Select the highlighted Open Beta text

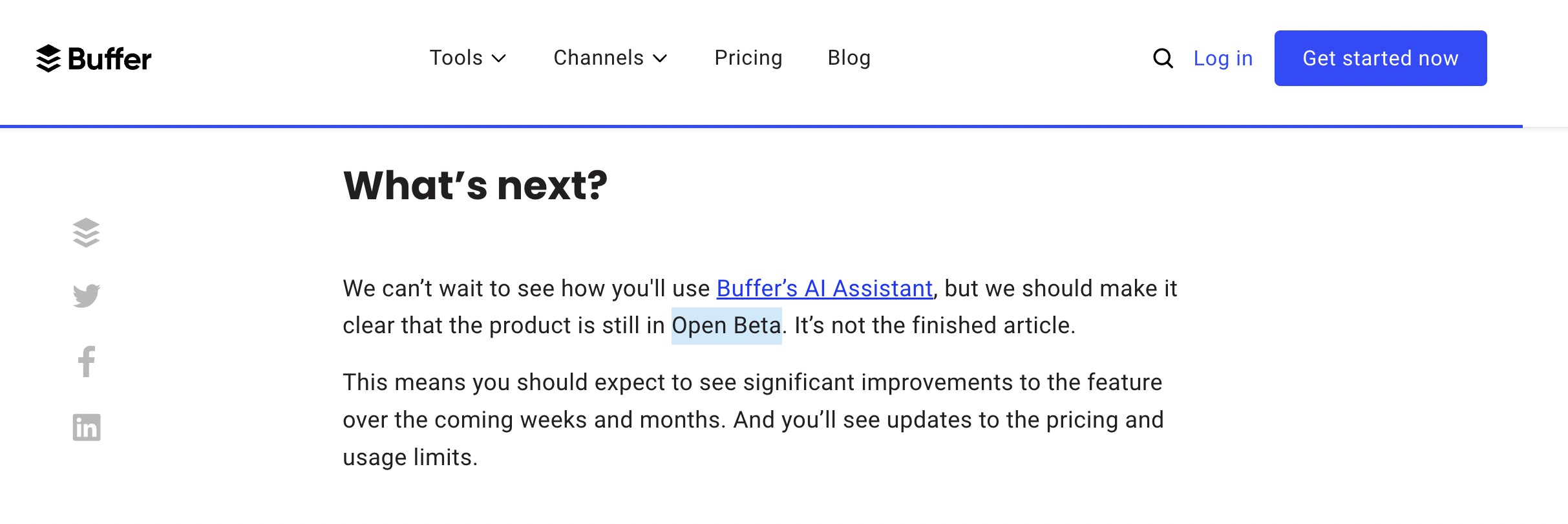[726, 325]
